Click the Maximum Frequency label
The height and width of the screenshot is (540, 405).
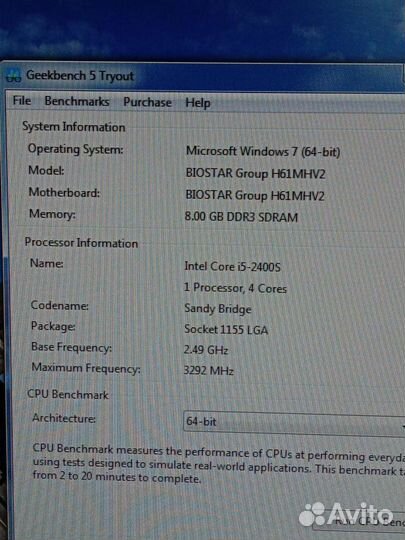click(x=86, y=368)
